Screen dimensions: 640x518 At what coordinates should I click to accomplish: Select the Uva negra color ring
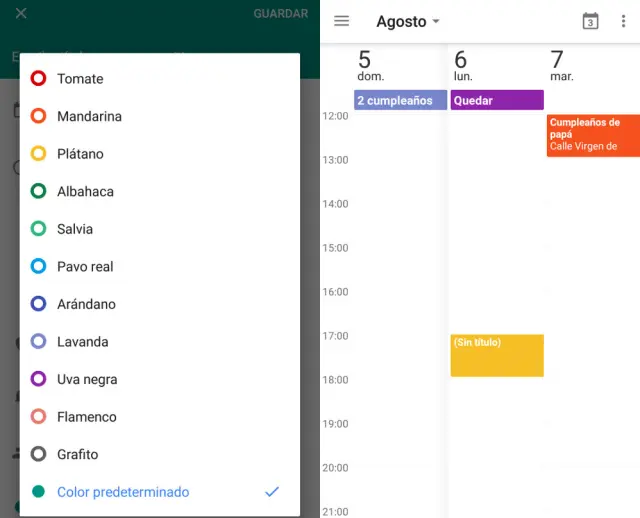[39, 379]
